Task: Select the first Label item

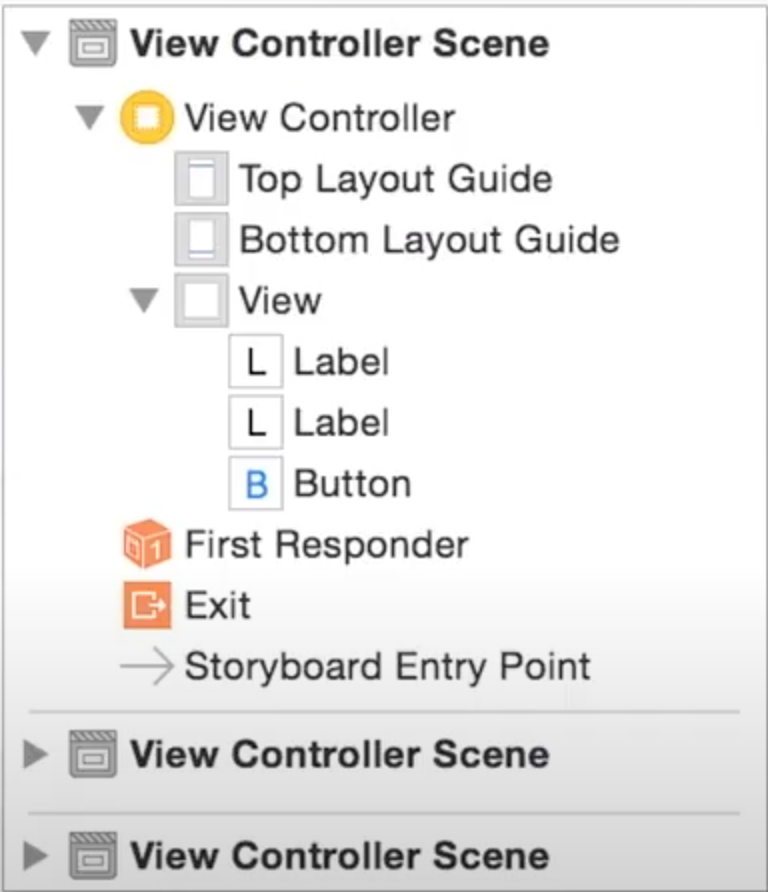Action: [x=340, y=362]
